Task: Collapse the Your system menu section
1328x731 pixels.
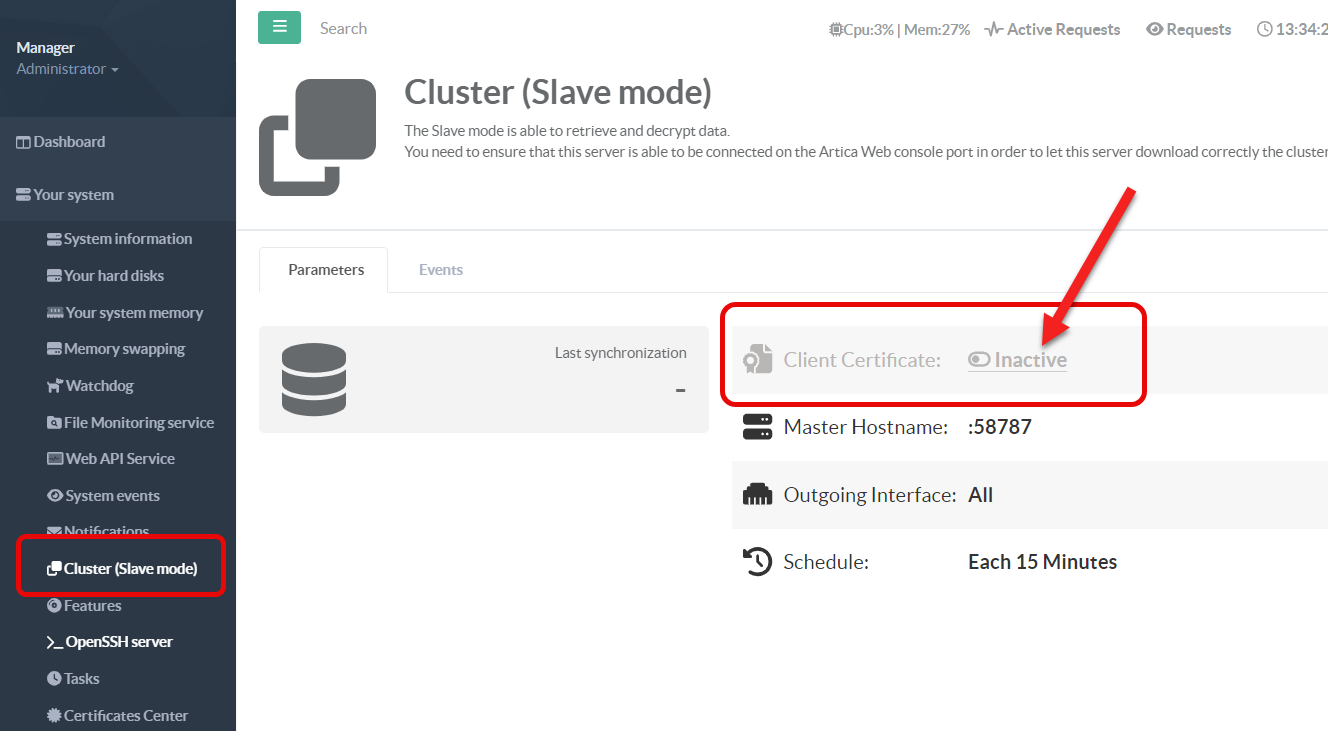Action: pos(73,195)
